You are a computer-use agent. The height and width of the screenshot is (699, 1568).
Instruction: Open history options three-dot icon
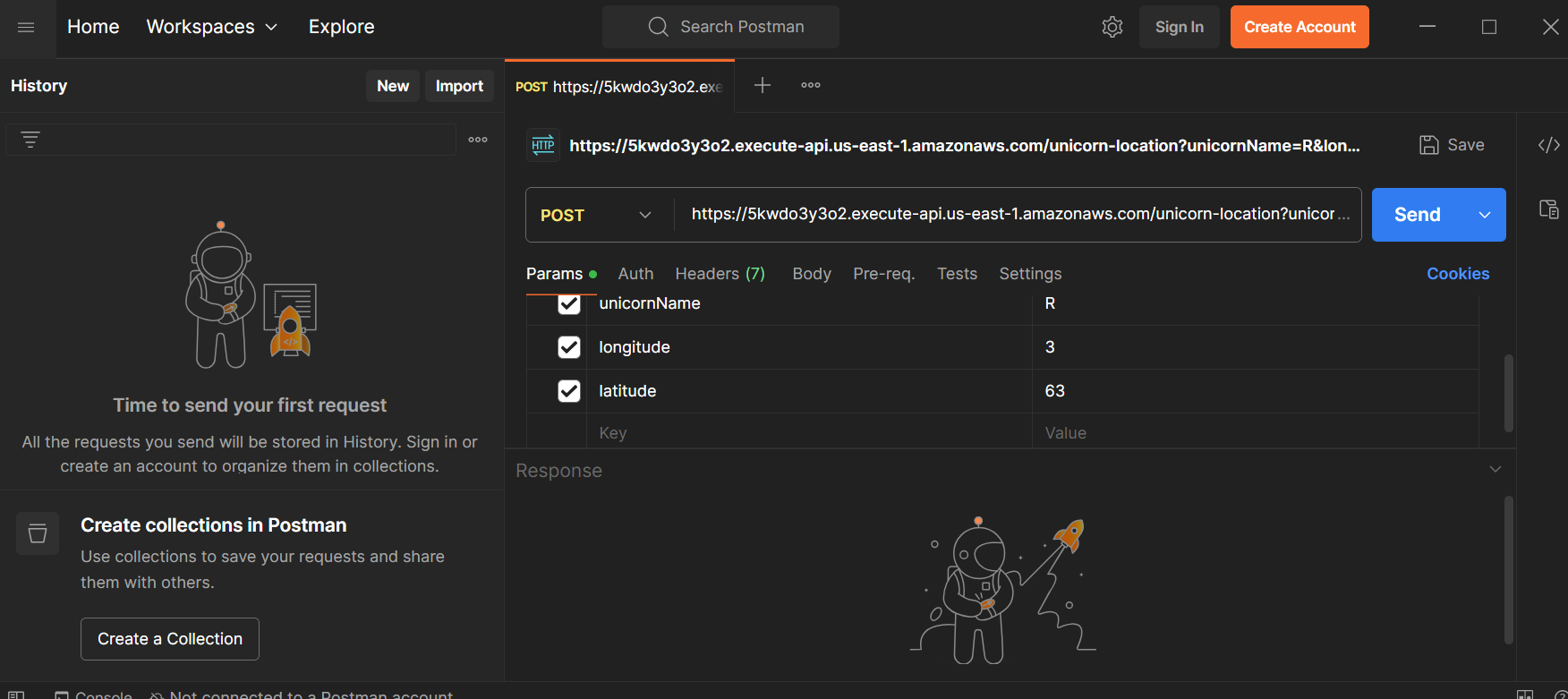click(x=478, y=140)
